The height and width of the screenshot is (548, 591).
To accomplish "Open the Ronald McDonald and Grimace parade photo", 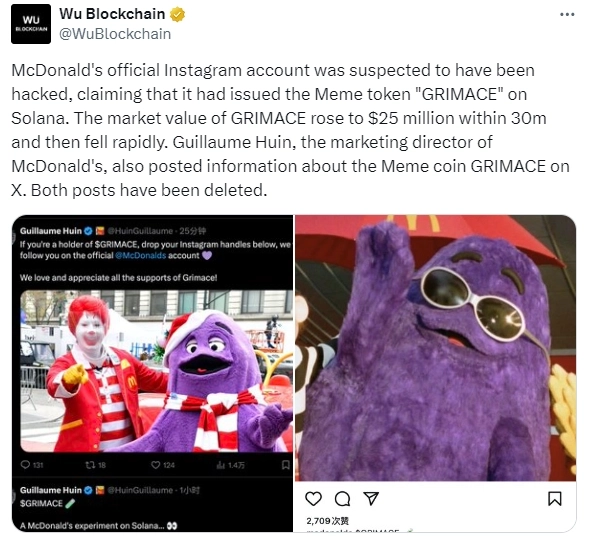I will [156, 371].
